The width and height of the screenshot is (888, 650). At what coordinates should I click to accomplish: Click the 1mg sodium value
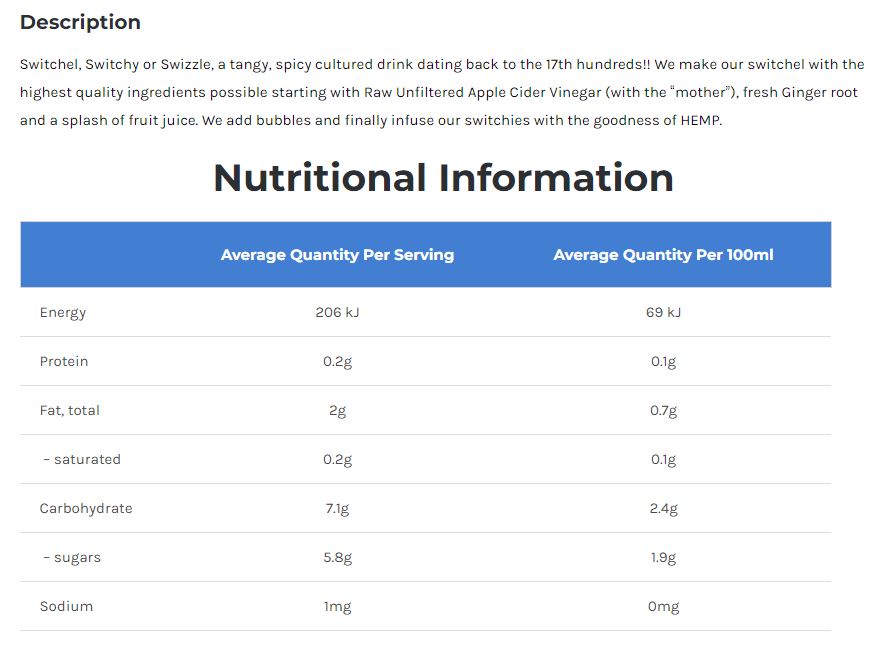point(337,607)
